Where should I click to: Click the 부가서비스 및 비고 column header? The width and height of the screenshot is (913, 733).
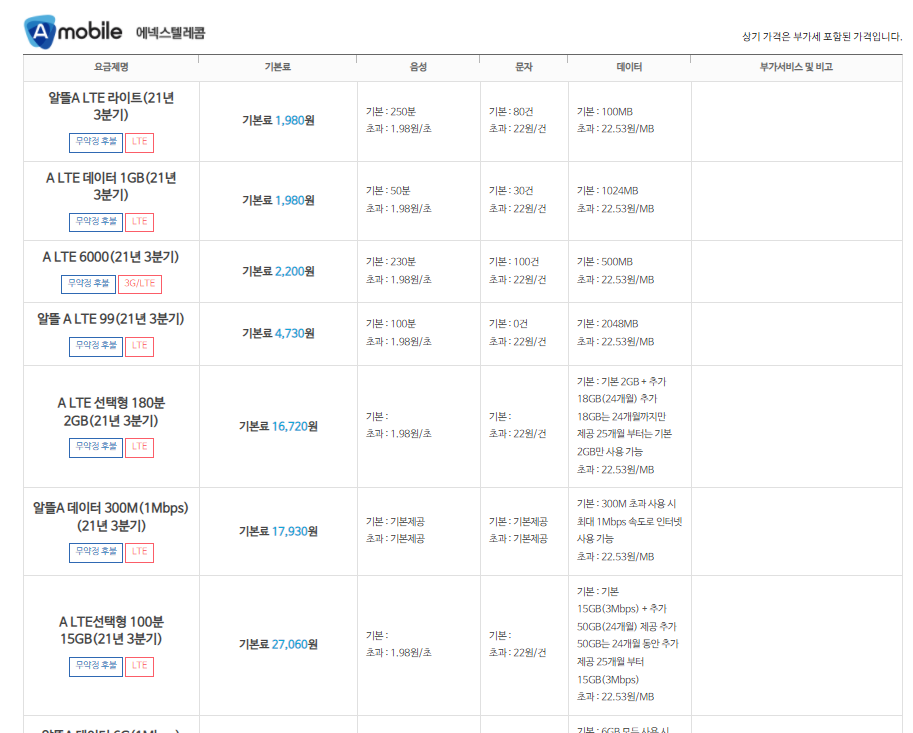(x=796, y=67)
